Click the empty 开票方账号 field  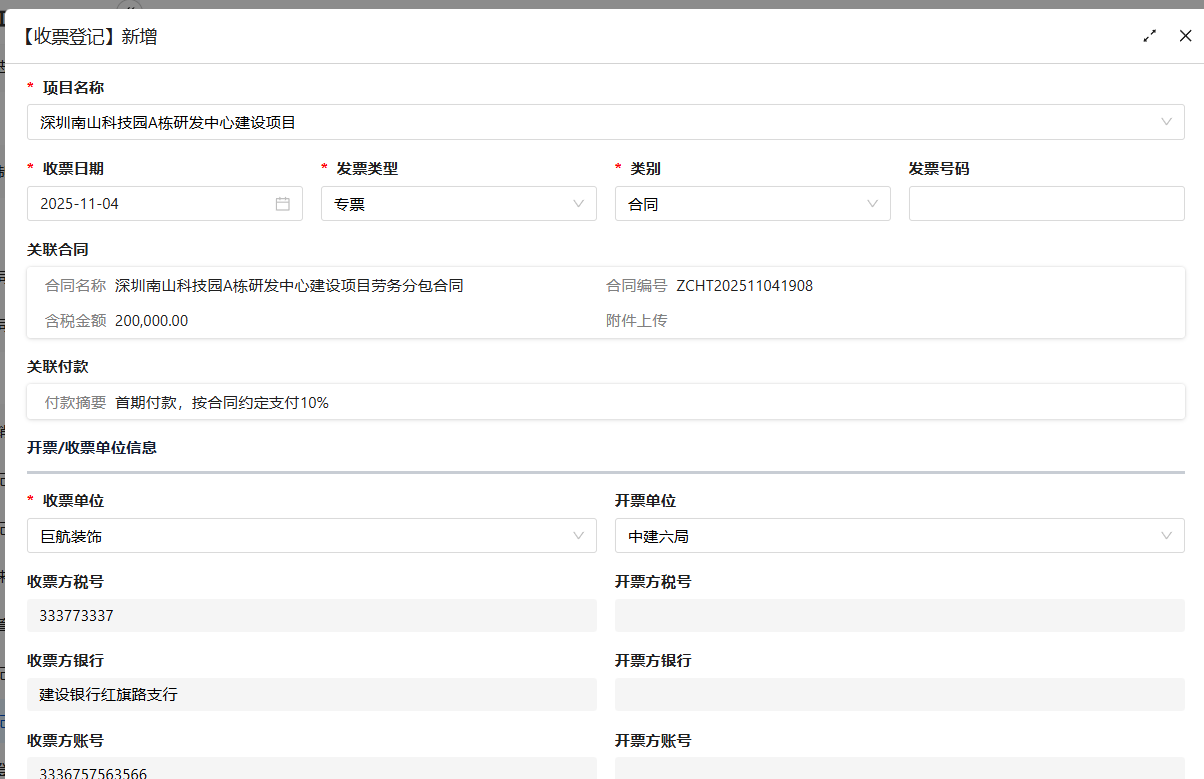899,769
